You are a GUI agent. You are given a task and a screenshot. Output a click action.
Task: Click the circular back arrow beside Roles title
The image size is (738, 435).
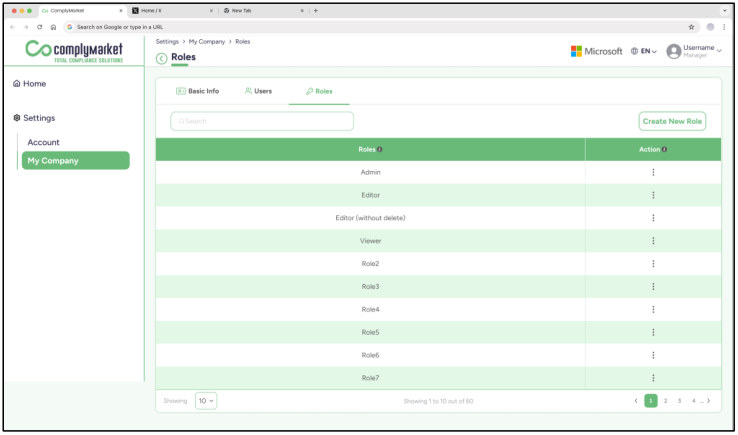pos(161,58)
